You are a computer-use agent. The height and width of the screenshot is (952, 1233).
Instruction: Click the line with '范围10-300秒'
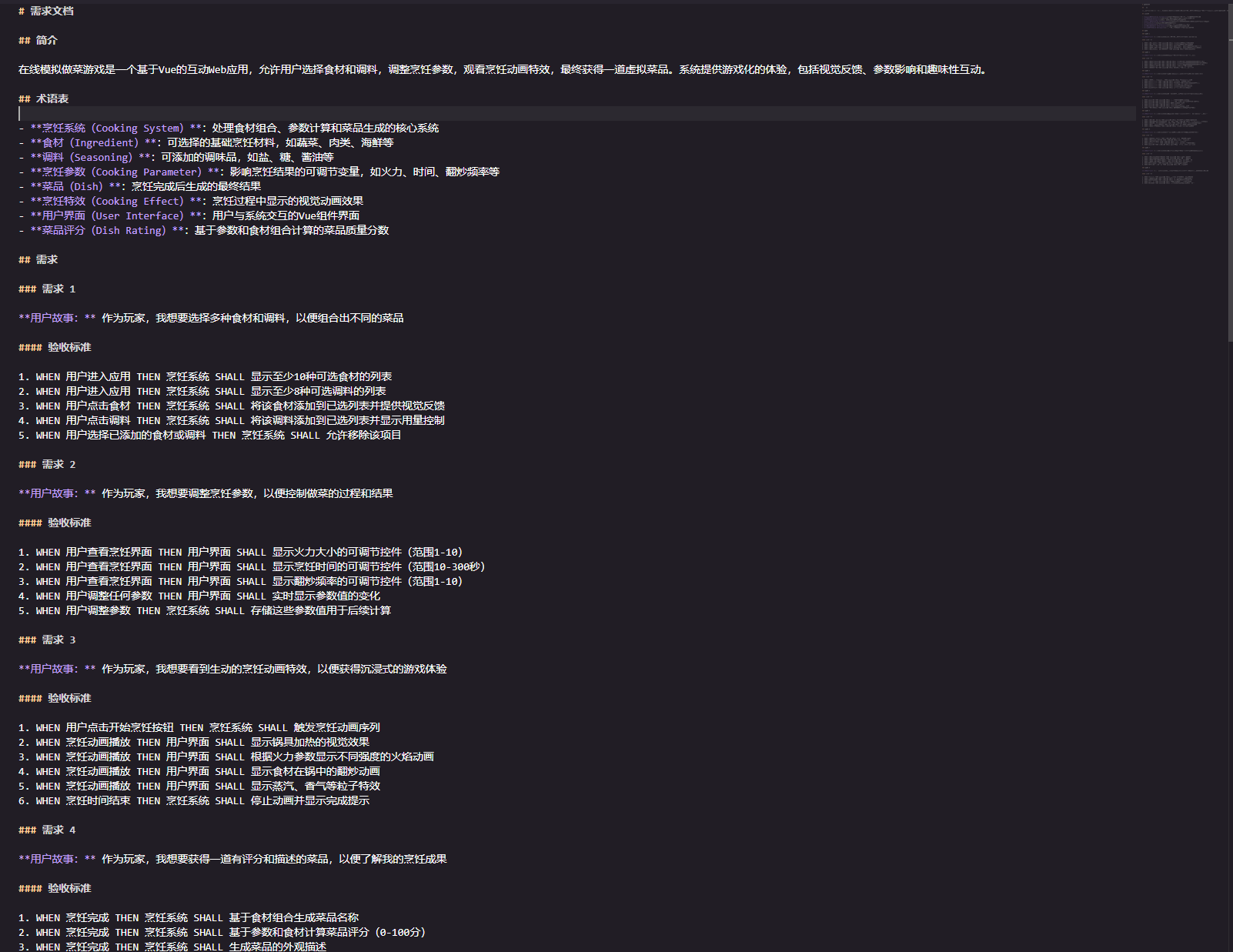[x=252, y=566]
